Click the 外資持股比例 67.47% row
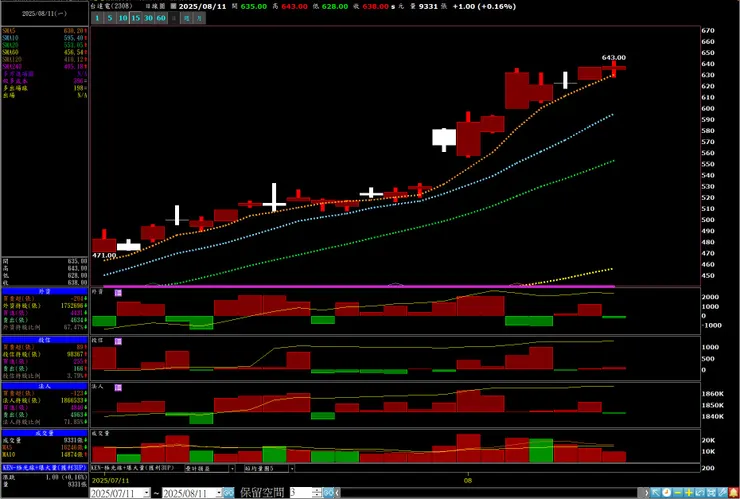 point(45,327)
